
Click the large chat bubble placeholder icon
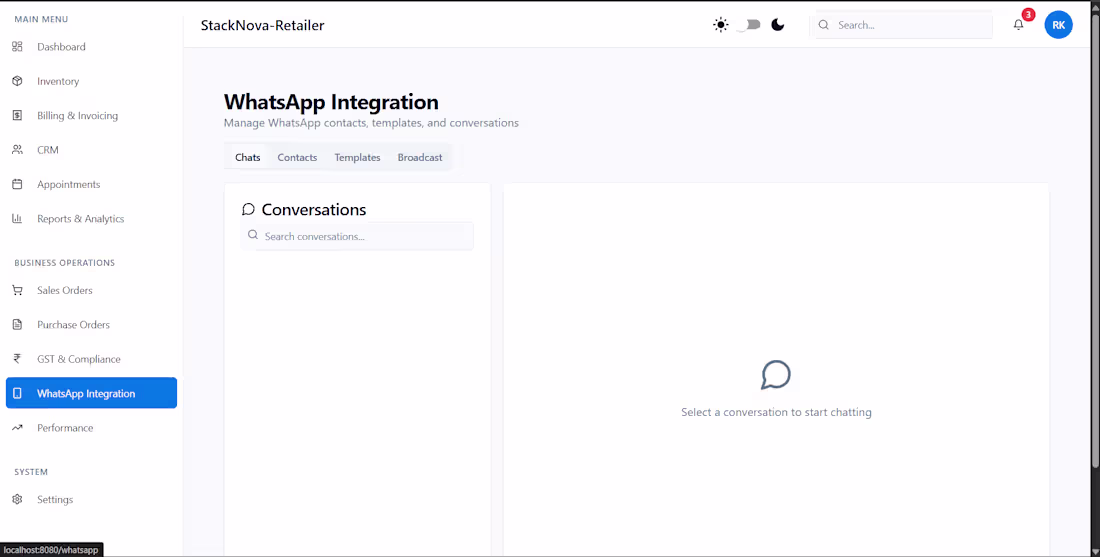pos(776,375)
